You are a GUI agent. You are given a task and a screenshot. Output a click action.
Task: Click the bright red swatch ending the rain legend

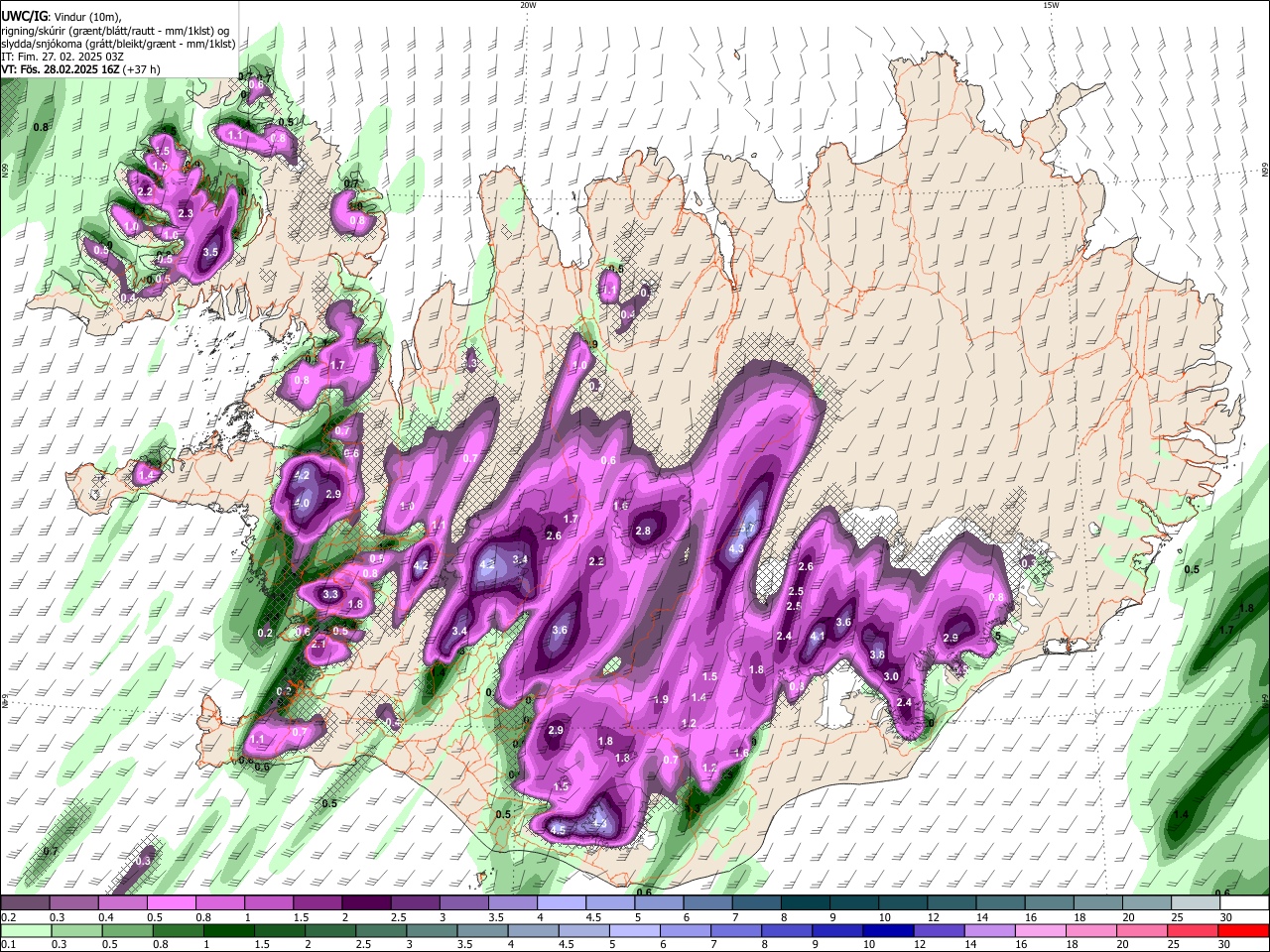point(1244,931)
